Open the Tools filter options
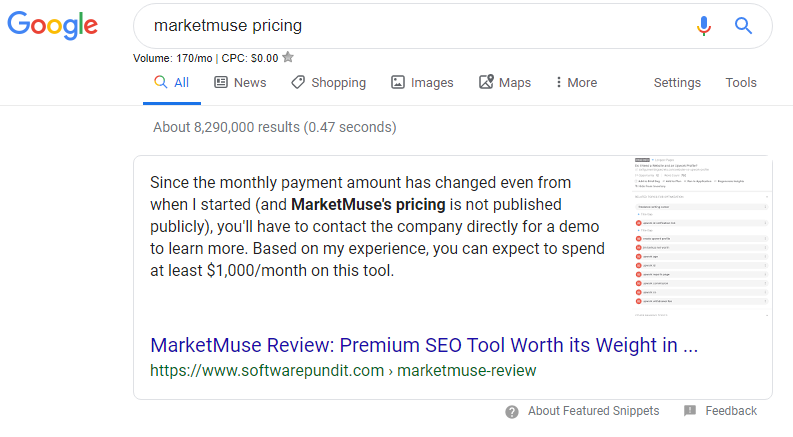This screenshot has width=793, height=437. pyautogui.click(x=741, y=83)
